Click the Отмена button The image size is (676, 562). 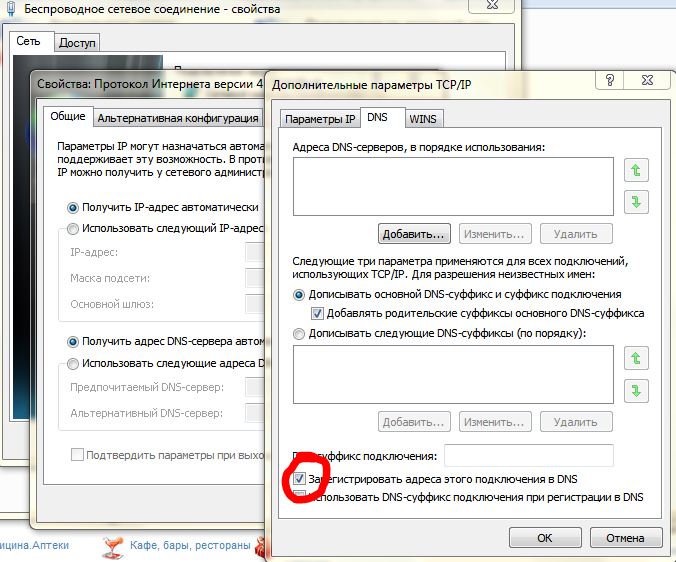point(625,538)
